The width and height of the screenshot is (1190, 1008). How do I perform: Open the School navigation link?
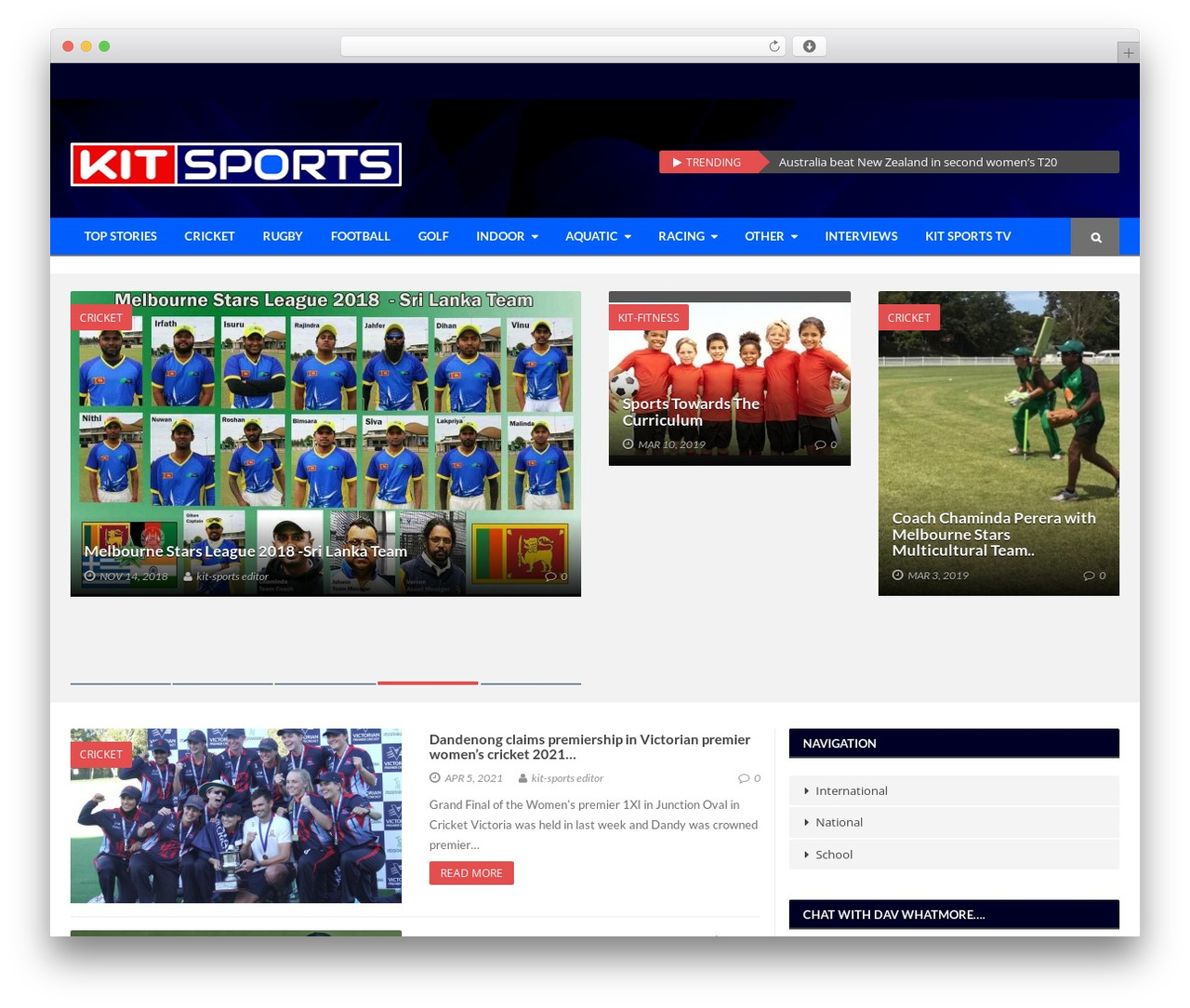point(834,855)
